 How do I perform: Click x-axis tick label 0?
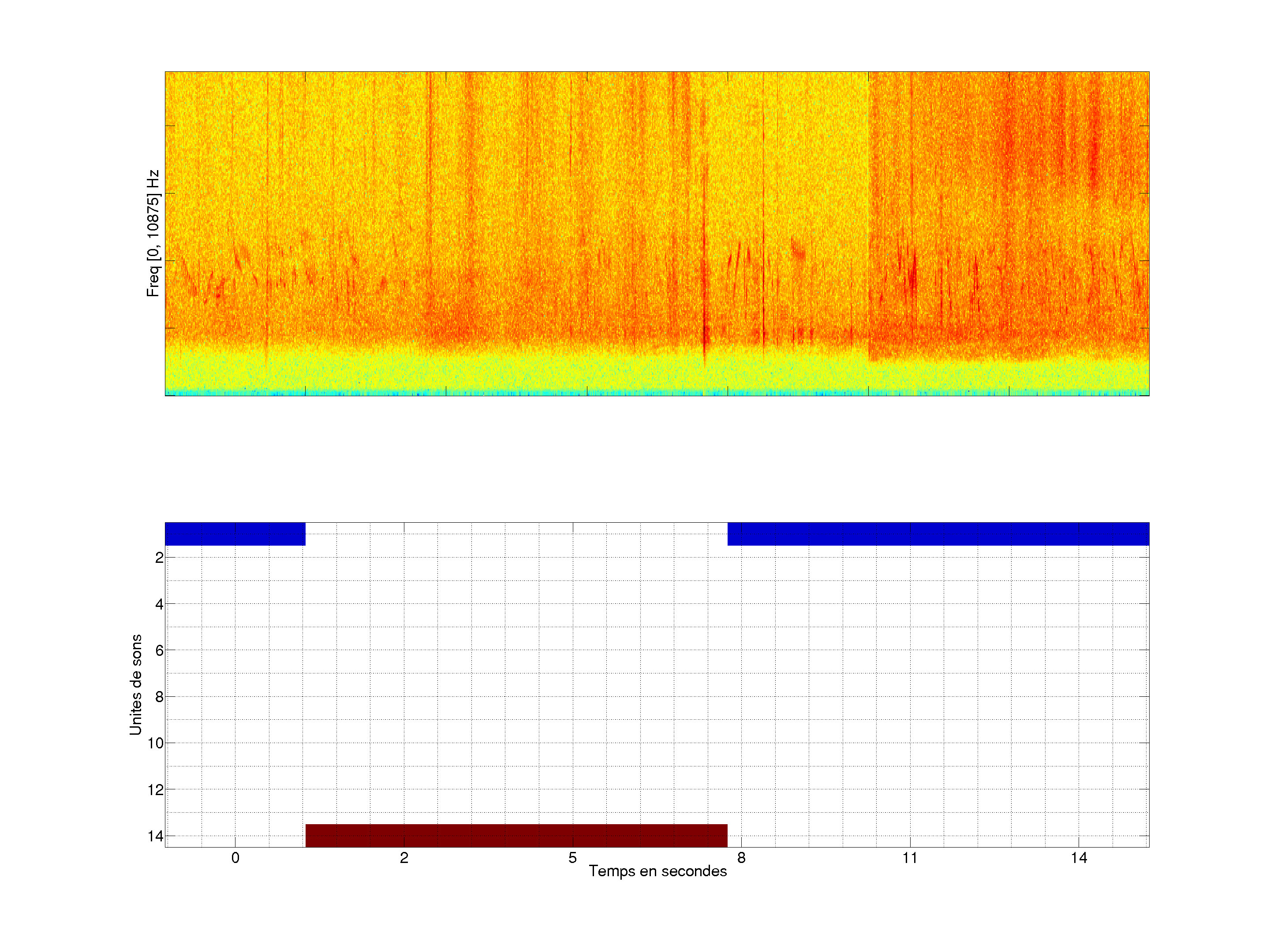click(235, 858)
